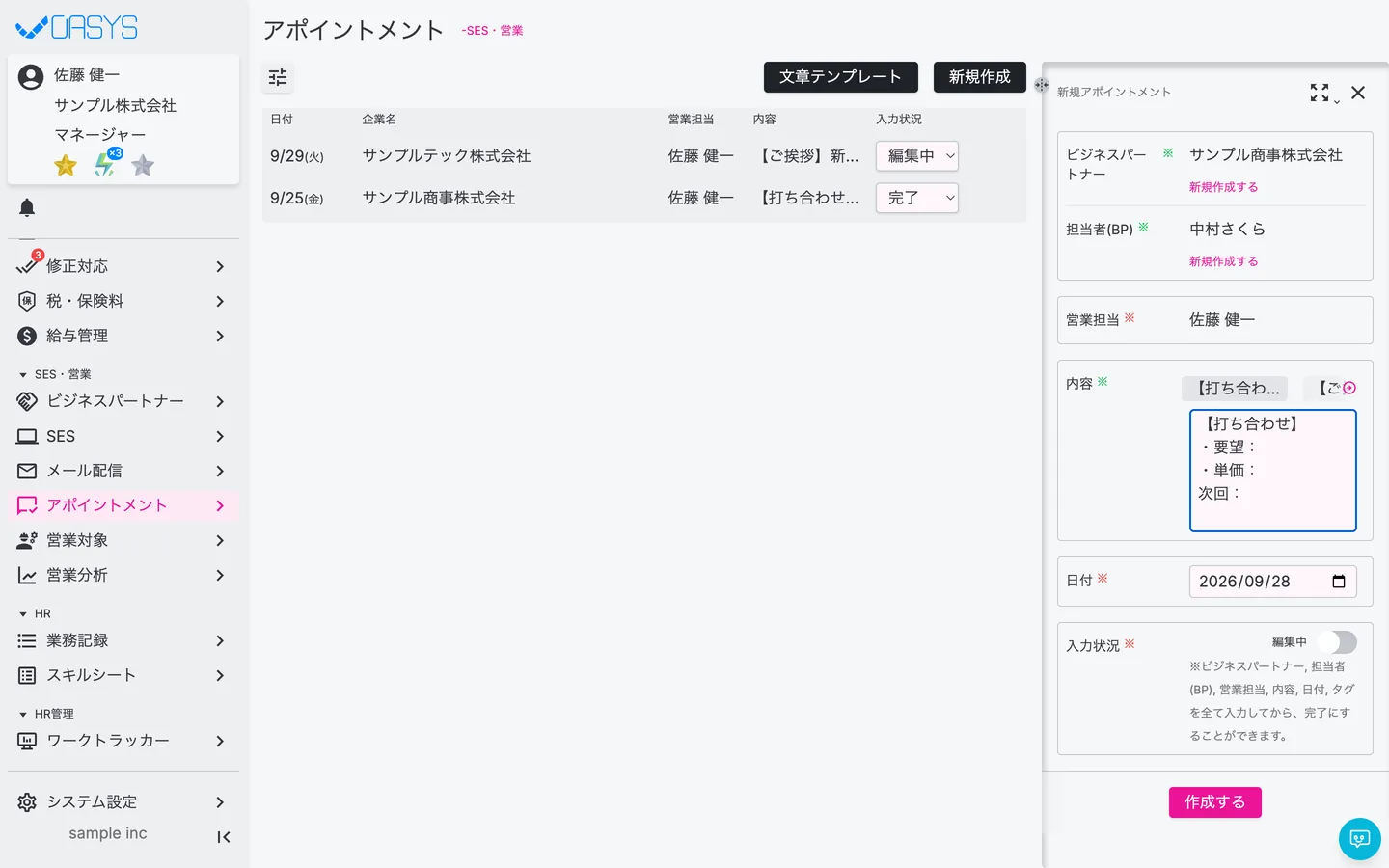Click the user avatar icon beside 佐藤 健一

(31, 77)
